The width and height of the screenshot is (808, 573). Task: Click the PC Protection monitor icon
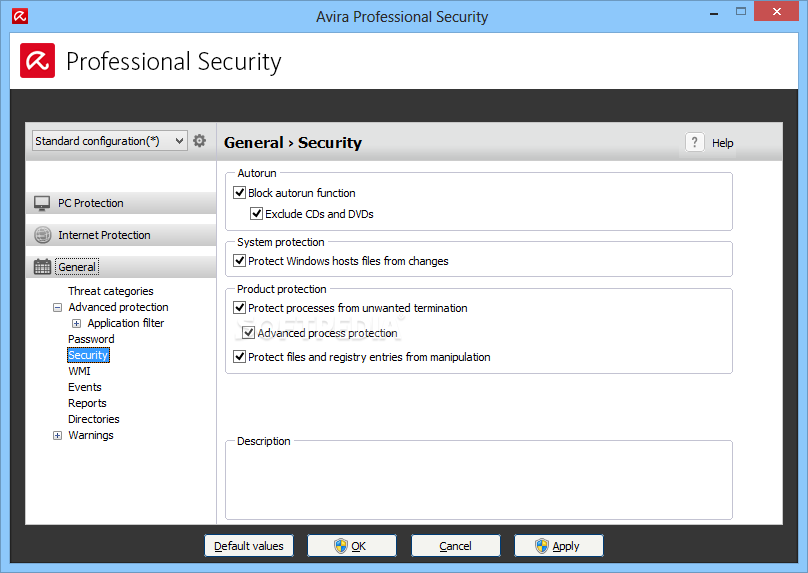(x=42, y=203)
